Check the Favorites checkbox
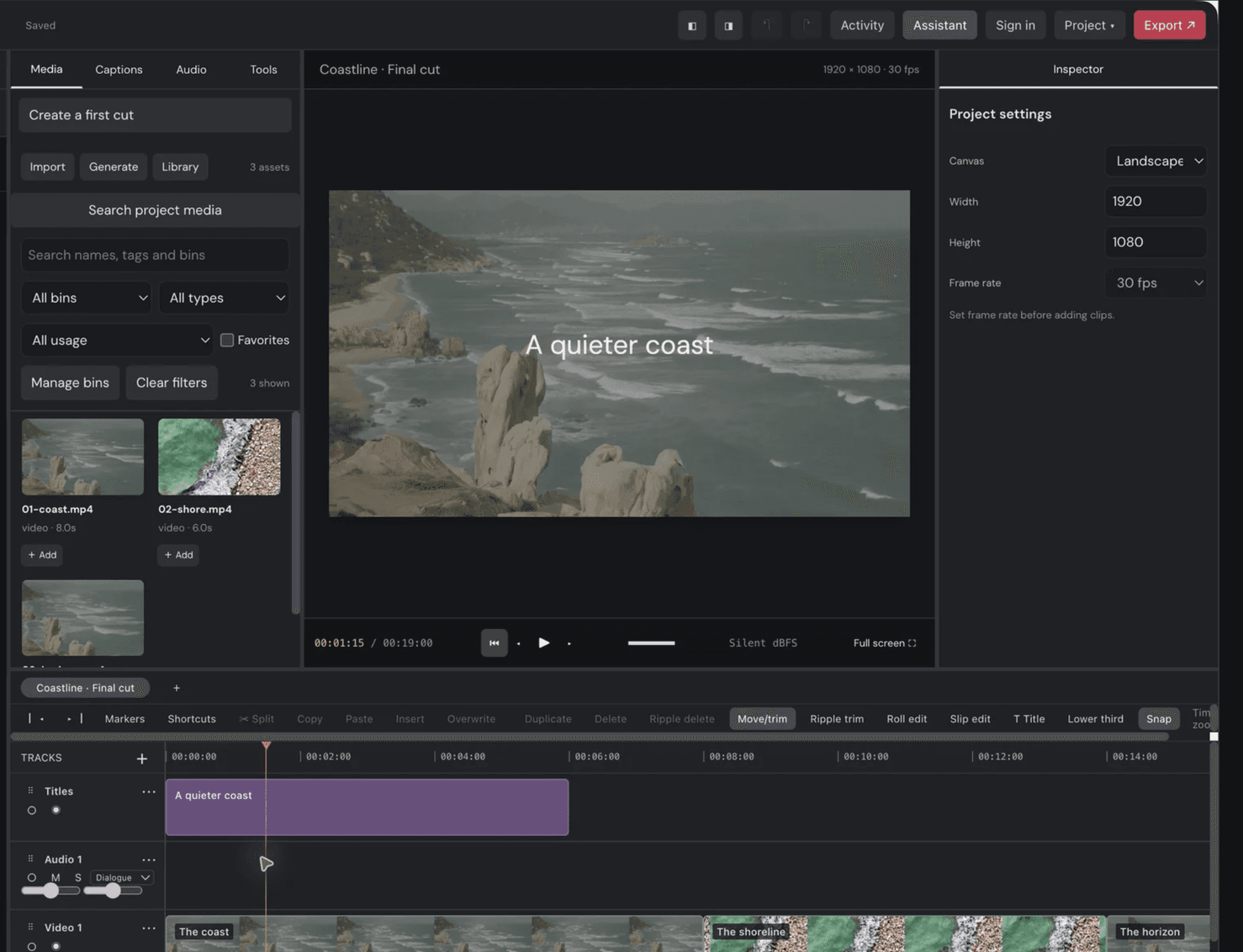Viewport: 1243px width, 952px height. pyautogui.click(x=227, y=341)
